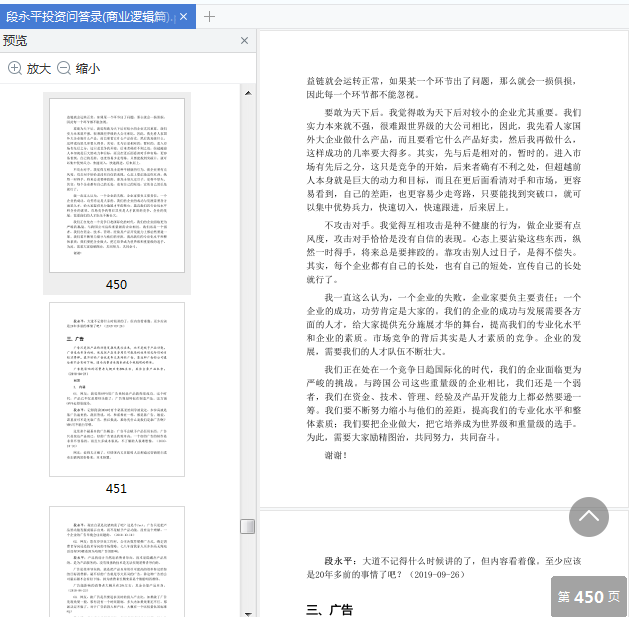Click the date text (2019-09-26)
Image resolution: width=629 pixels, height=617 pixels.
click(x=437, y=574)
